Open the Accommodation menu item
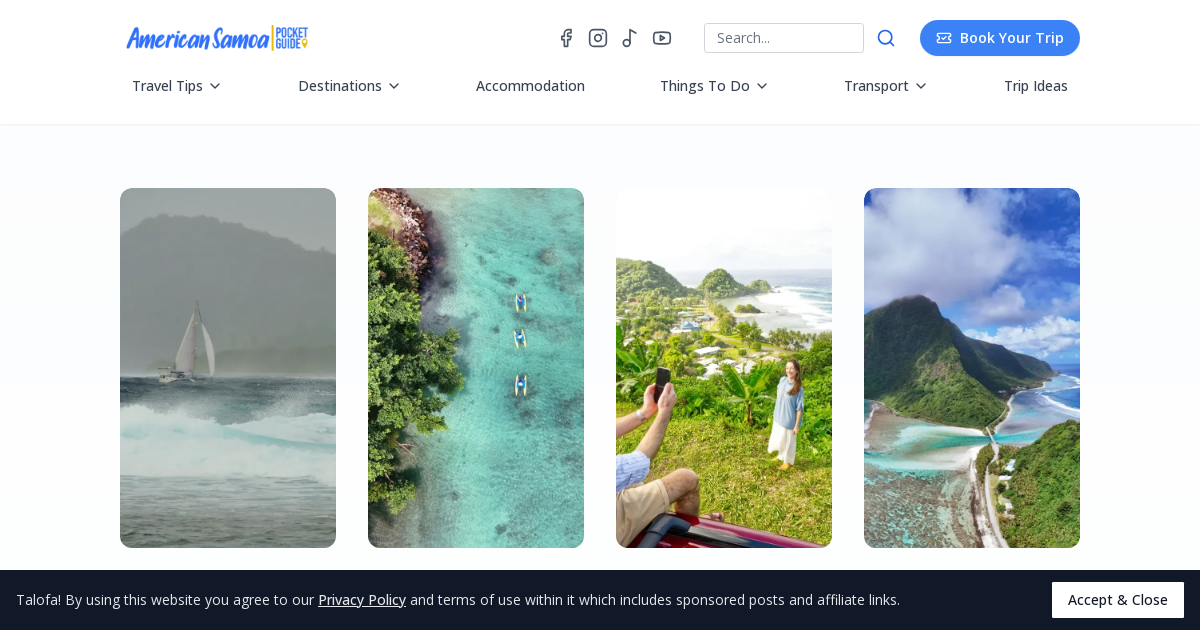1200x630 pixels. click(530, 86)
